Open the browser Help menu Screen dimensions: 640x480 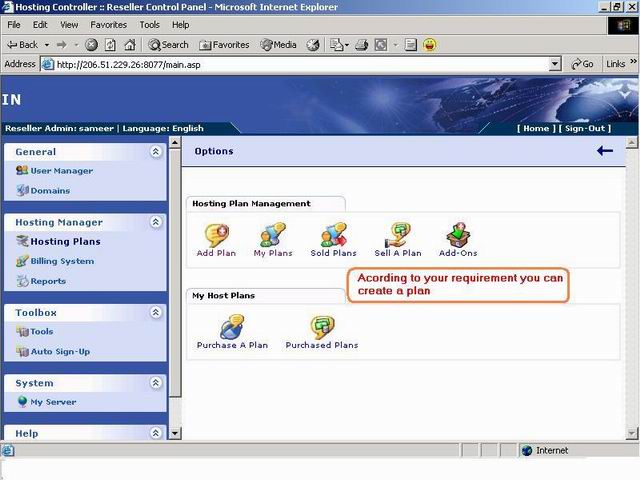point(180,25)
